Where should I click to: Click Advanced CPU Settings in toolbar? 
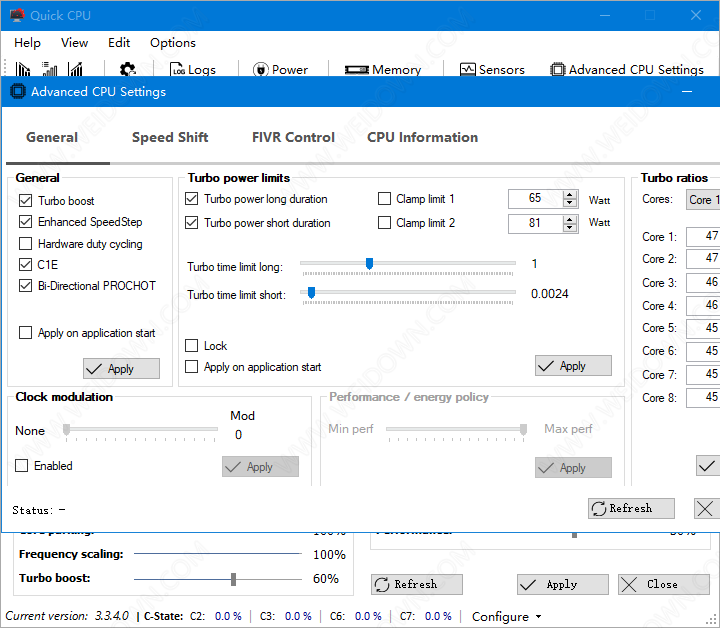[x=627, y=70]
